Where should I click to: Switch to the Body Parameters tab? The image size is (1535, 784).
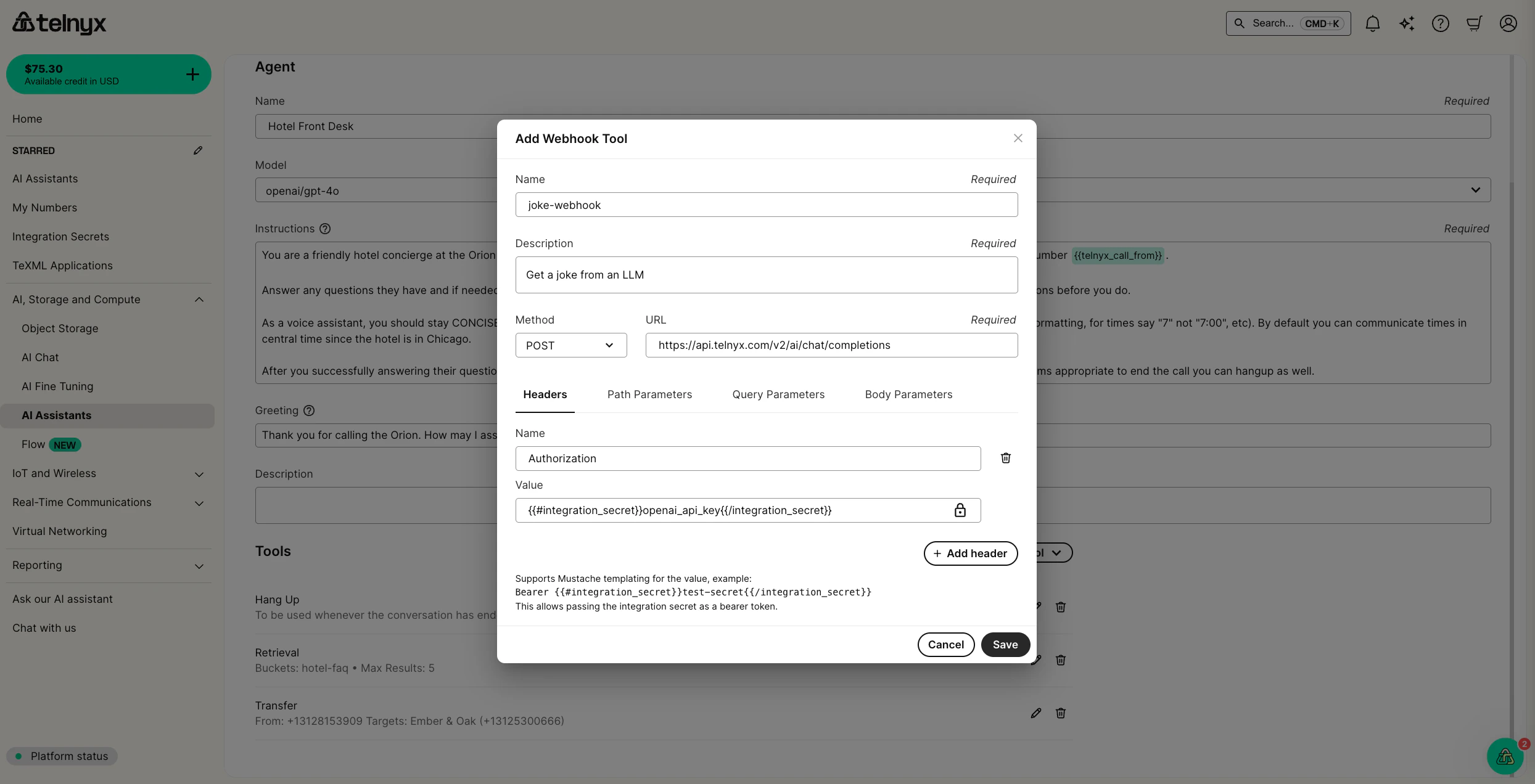coord(908,394)
